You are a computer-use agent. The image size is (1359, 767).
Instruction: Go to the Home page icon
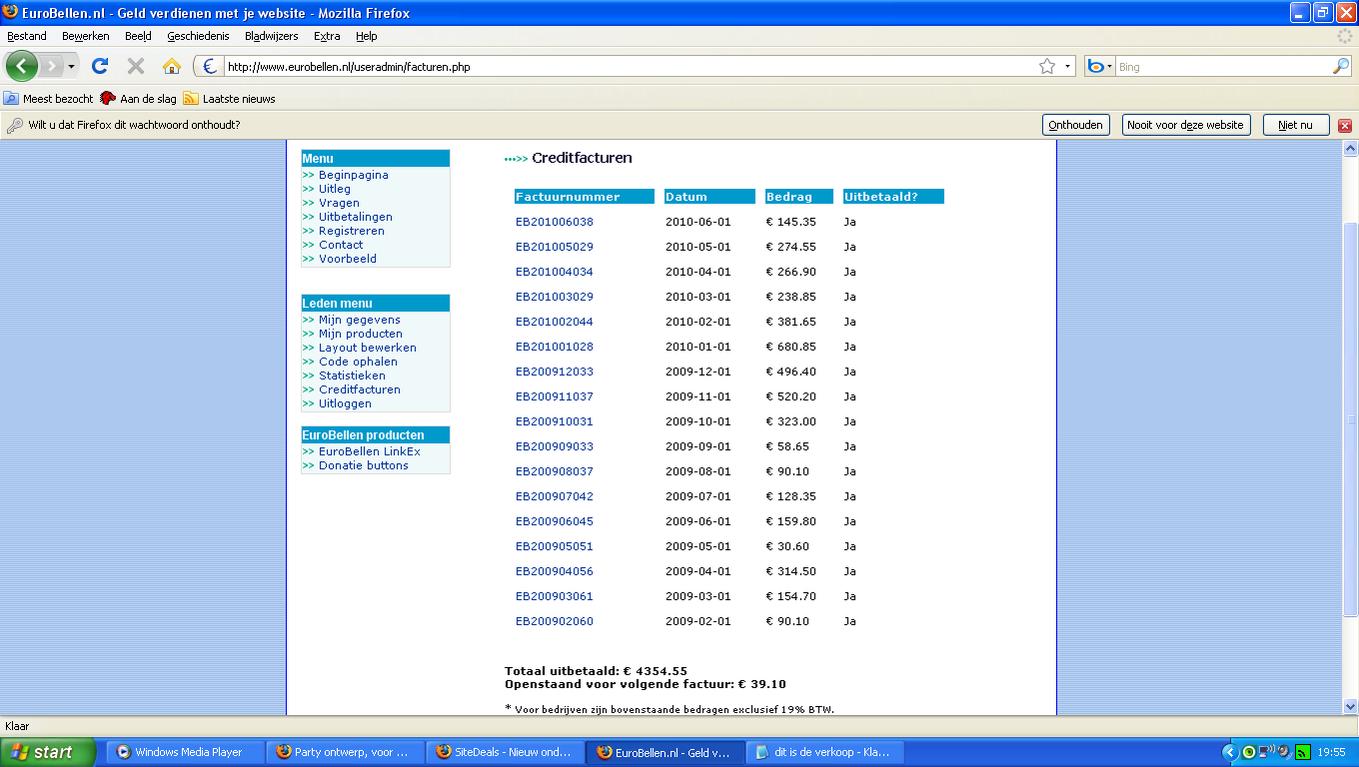(x=172, y=66)
